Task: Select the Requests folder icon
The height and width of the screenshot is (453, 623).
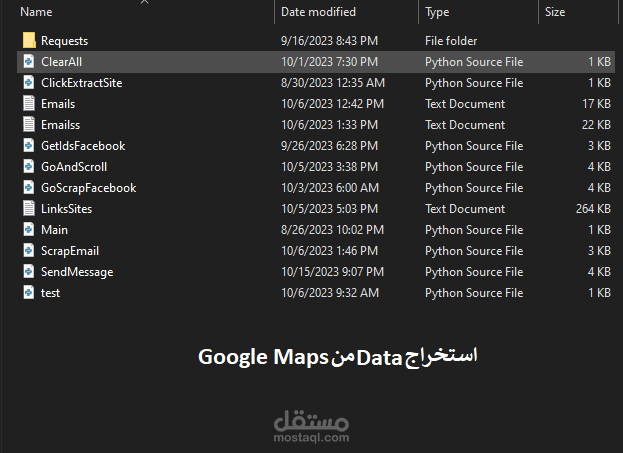Action: (x=29, y=41)
